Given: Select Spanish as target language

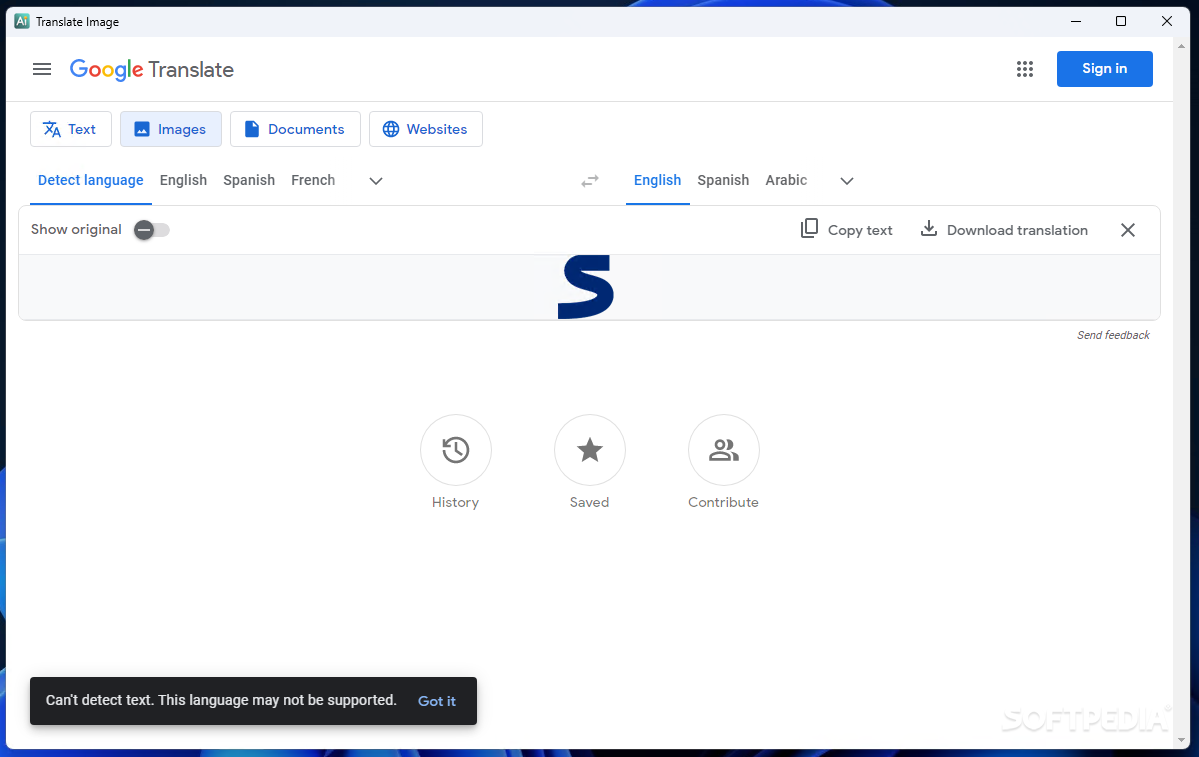Looking at the screenshot, I should coord(723,180).
